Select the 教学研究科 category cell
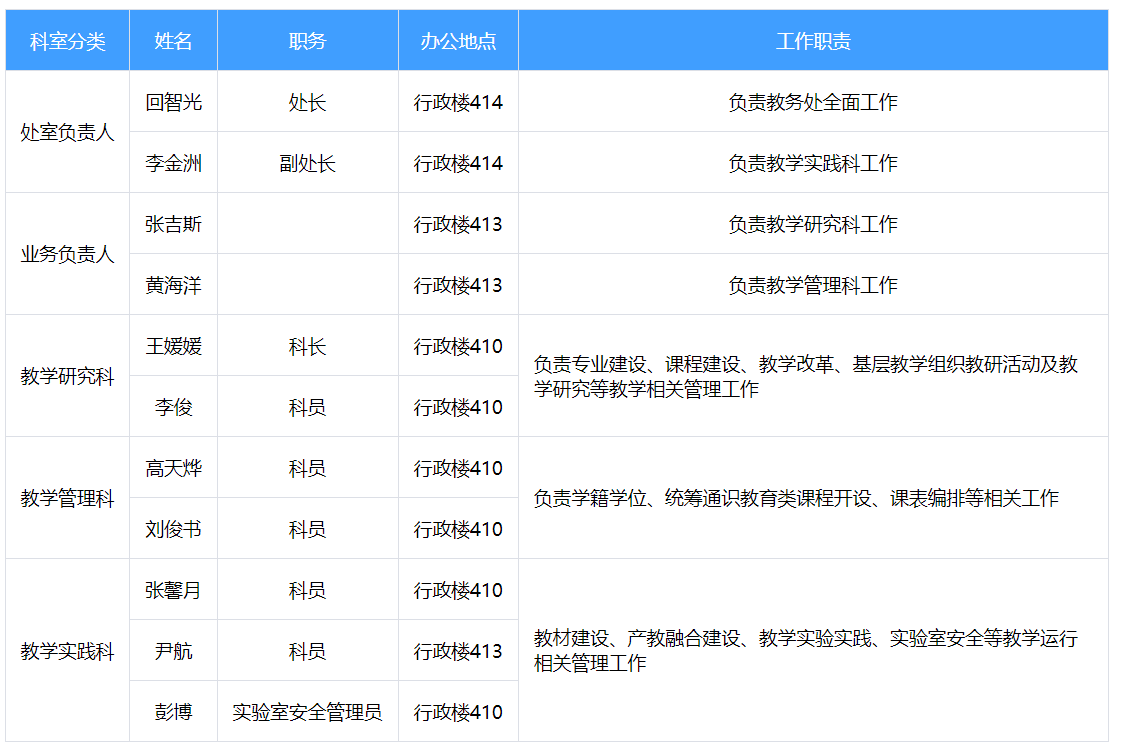 (x=67, y=376)
